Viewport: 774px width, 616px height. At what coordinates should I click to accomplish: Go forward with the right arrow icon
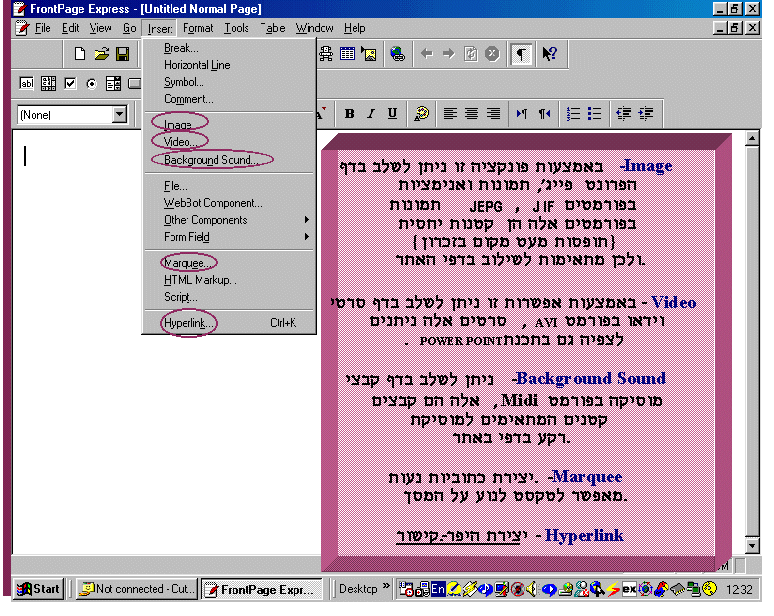[448, 53]
